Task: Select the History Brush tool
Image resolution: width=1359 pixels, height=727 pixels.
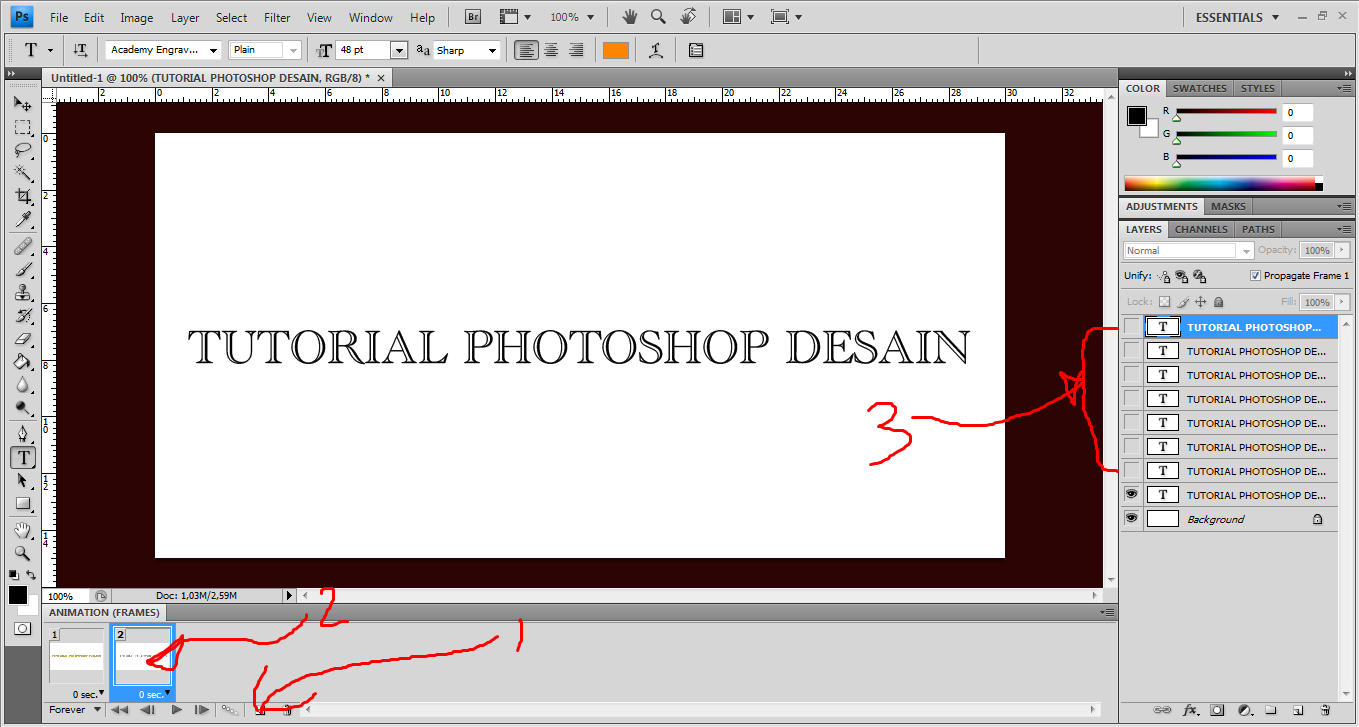Action: (x=22, y=316)
